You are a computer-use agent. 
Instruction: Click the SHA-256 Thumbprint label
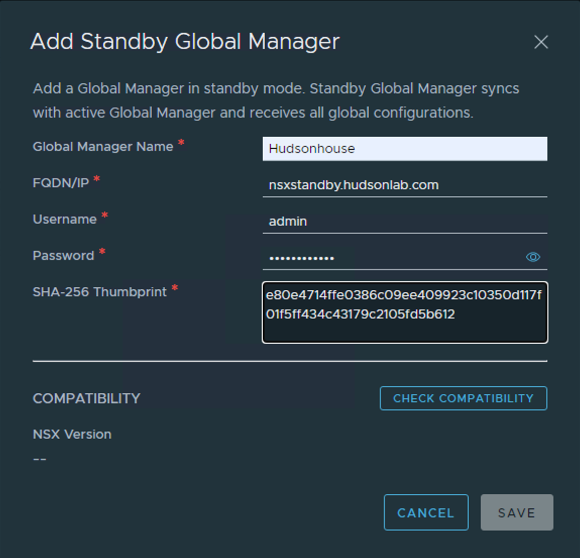[100, 292]
